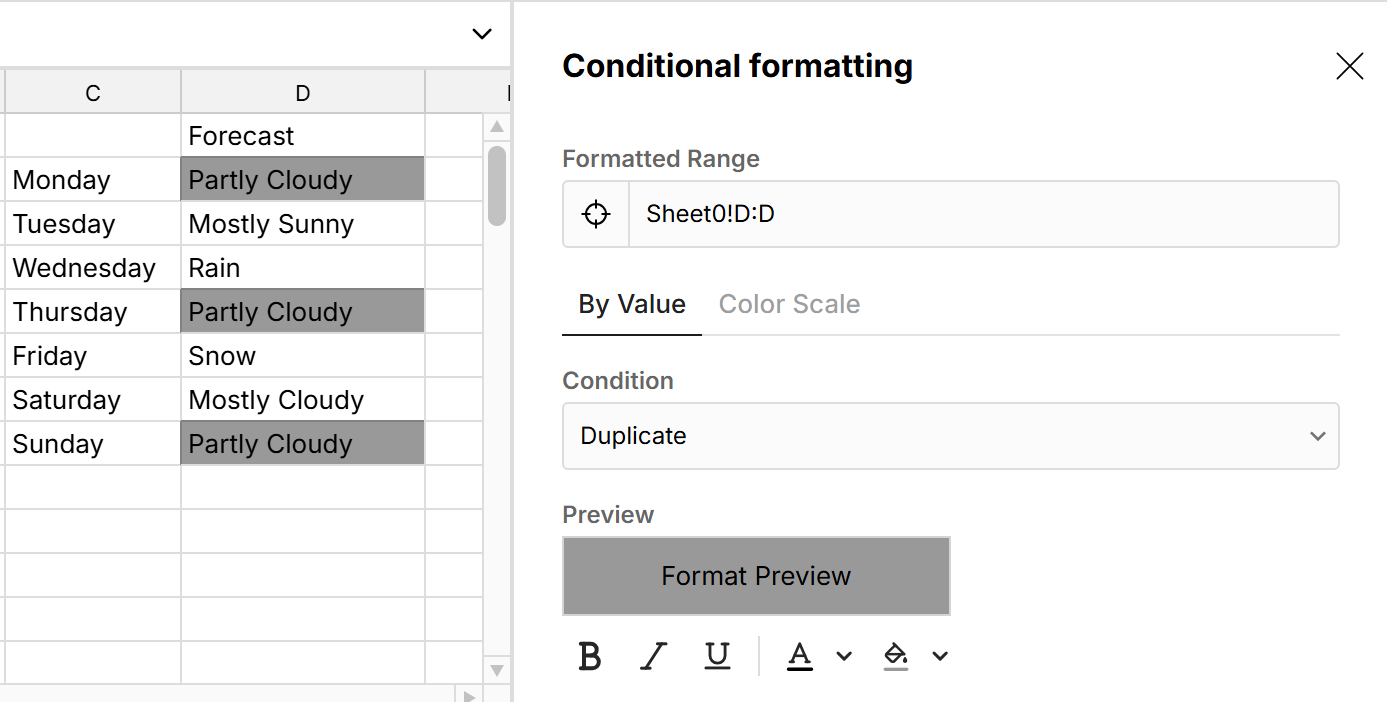This screenshot has width=1387, height=702.
Task: Toggle italic formatting for the preview
Action: tap(653, 655)
